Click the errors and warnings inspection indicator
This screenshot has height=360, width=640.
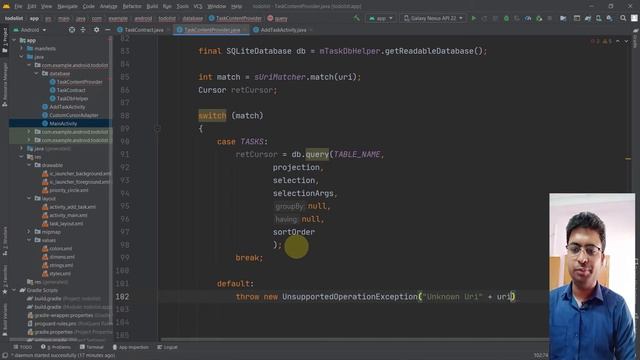(x=601, y=41)
